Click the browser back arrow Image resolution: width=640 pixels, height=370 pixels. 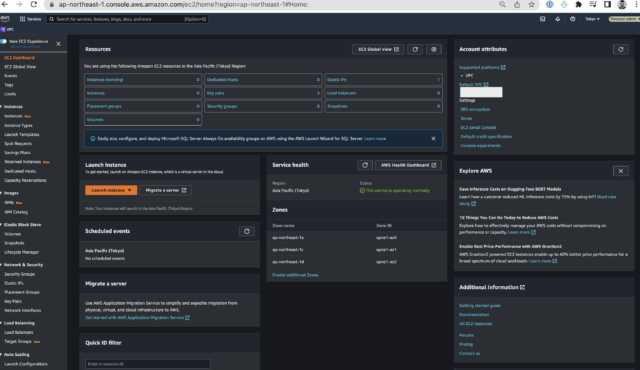pyautogui.click(x=5, y=4)
